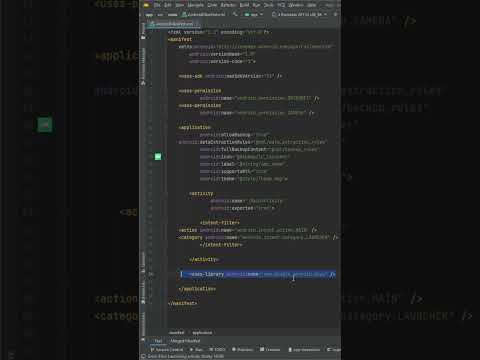
Task: Click the <intent-filter> opening tag
Action: (220, 223)
